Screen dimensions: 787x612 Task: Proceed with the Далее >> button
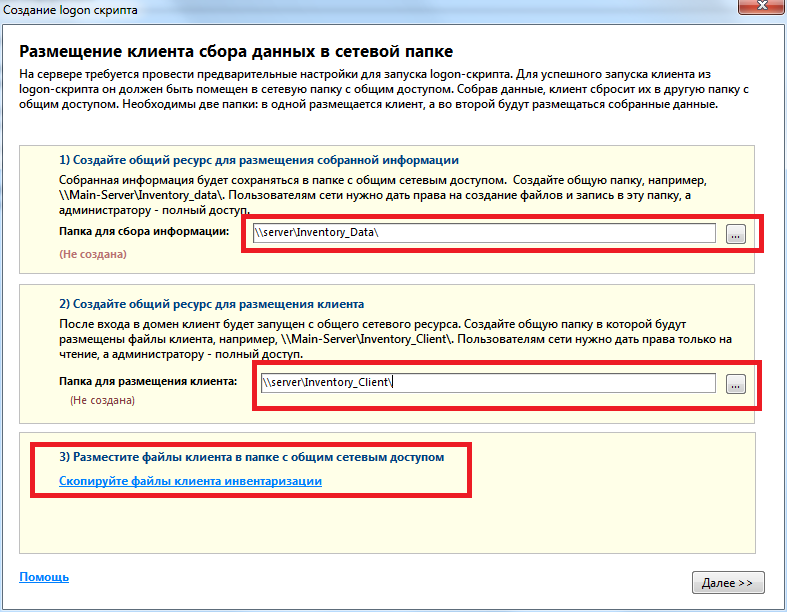click(x=728, y=582)
